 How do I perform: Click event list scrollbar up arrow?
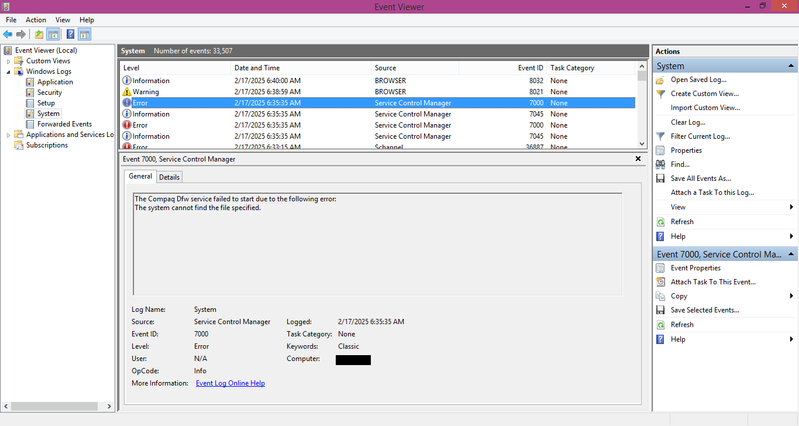[x=642, y=67]
